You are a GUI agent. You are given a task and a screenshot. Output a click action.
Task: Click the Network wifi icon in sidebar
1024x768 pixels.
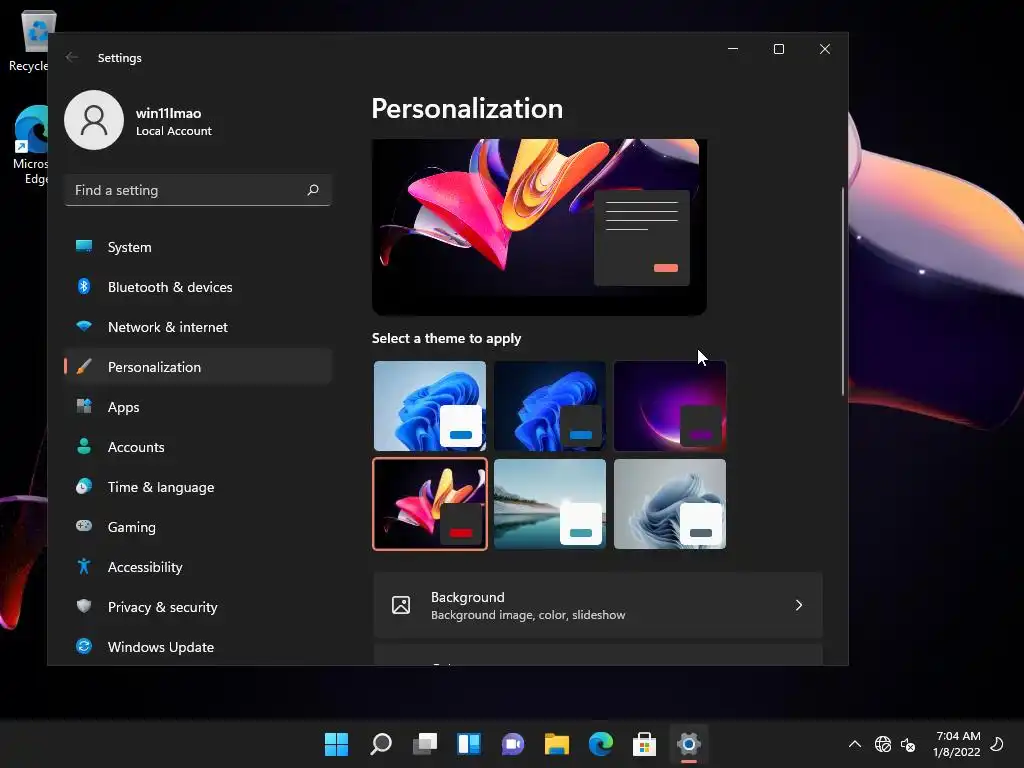[84, 326]
